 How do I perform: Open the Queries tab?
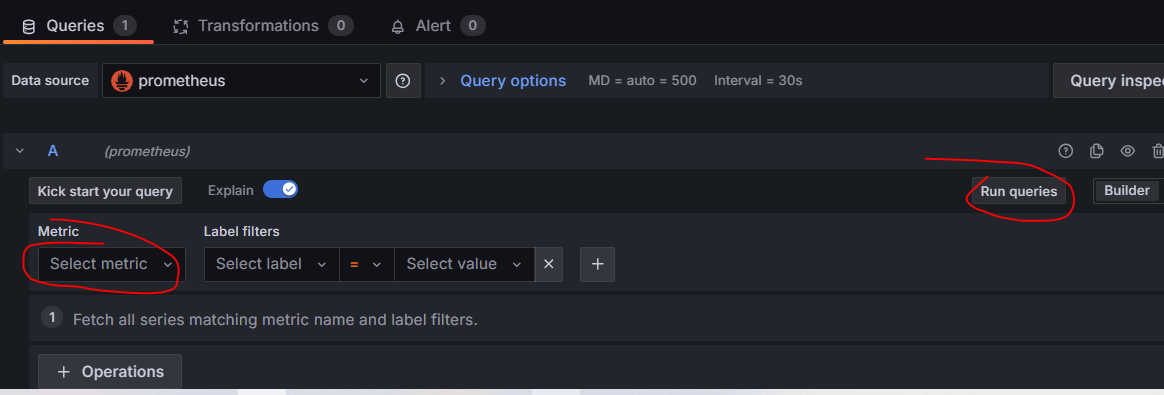(78, 26)
